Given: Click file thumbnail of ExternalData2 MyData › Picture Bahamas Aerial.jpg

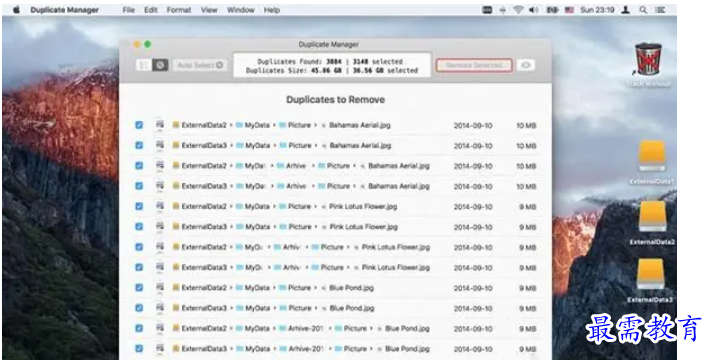Looking at the screenshot, I should (159, 125).
